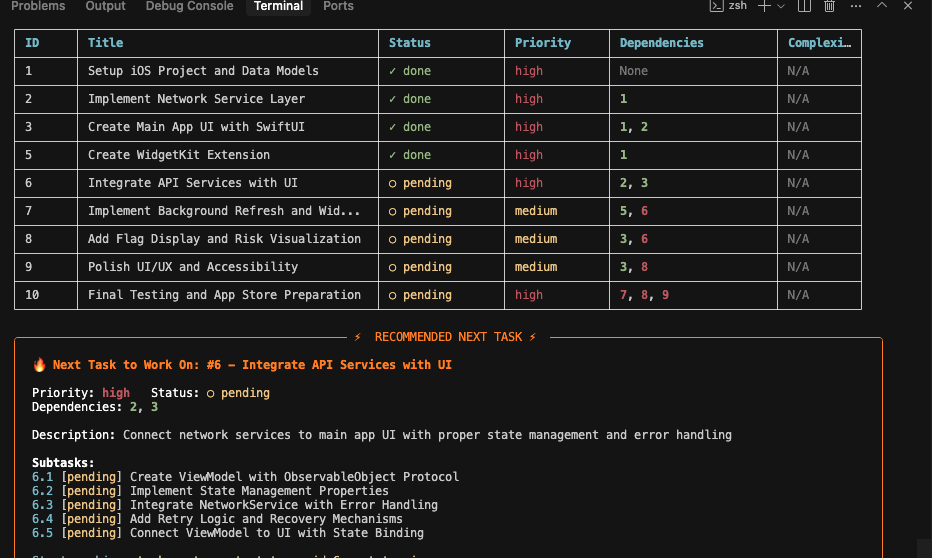Kill terminal using the trash icon
932x558 pixels.
(829, 6)
